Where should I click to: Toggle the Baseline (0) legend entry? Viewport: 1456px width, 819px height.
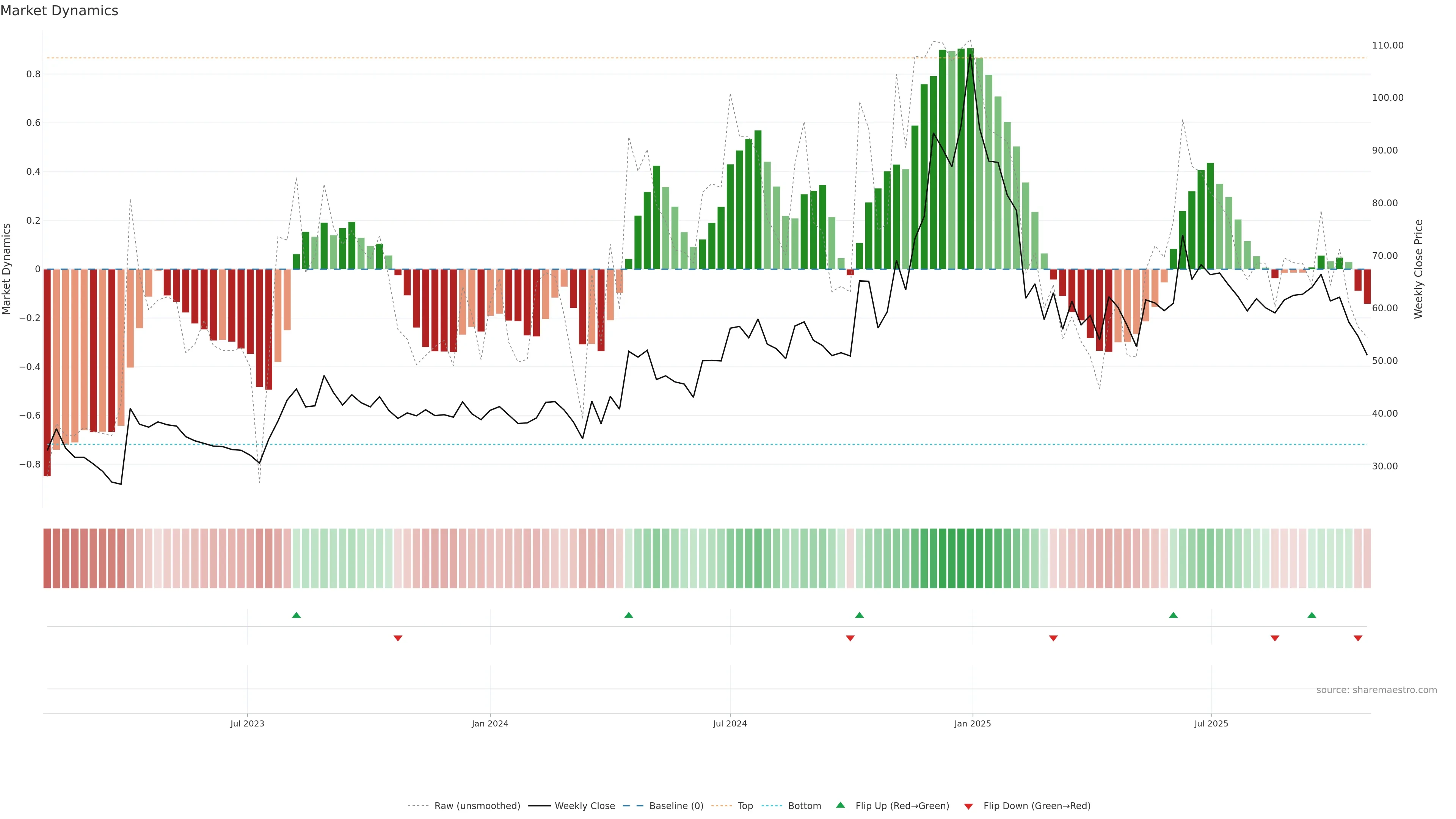(x=676, y=806)
